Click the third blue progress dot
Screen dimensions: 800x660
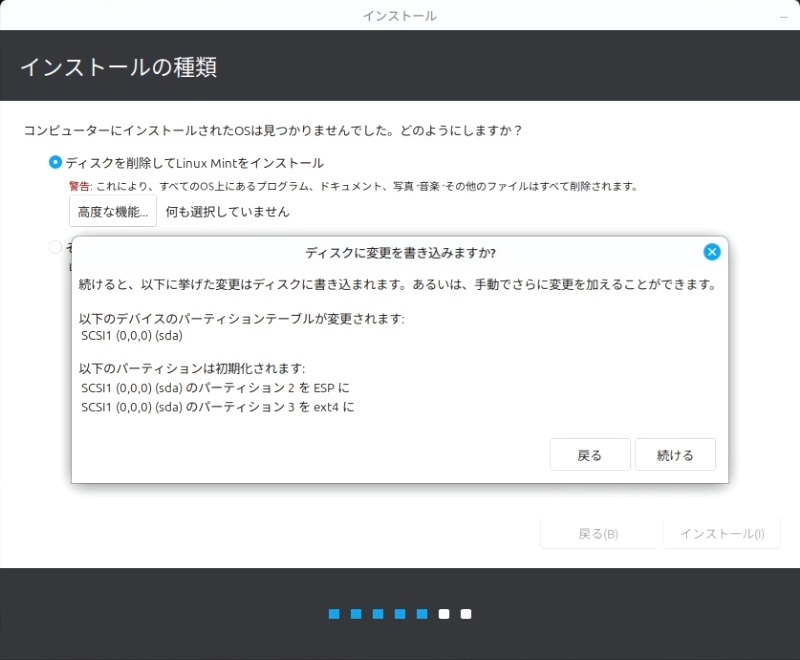coord(378,614)
